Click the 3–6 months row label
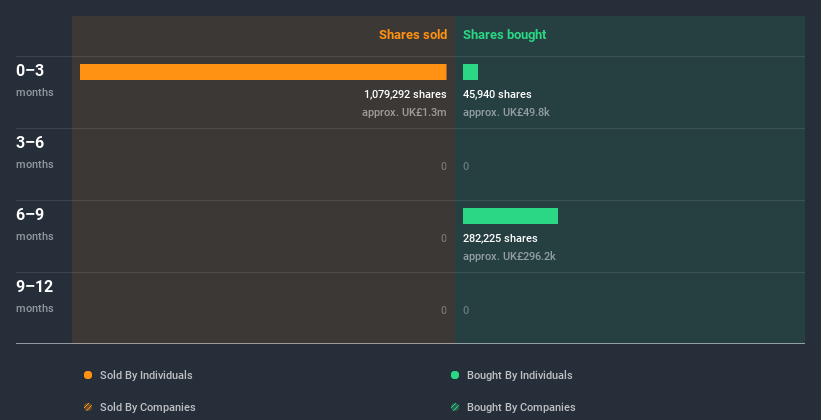 click(35, 152)
